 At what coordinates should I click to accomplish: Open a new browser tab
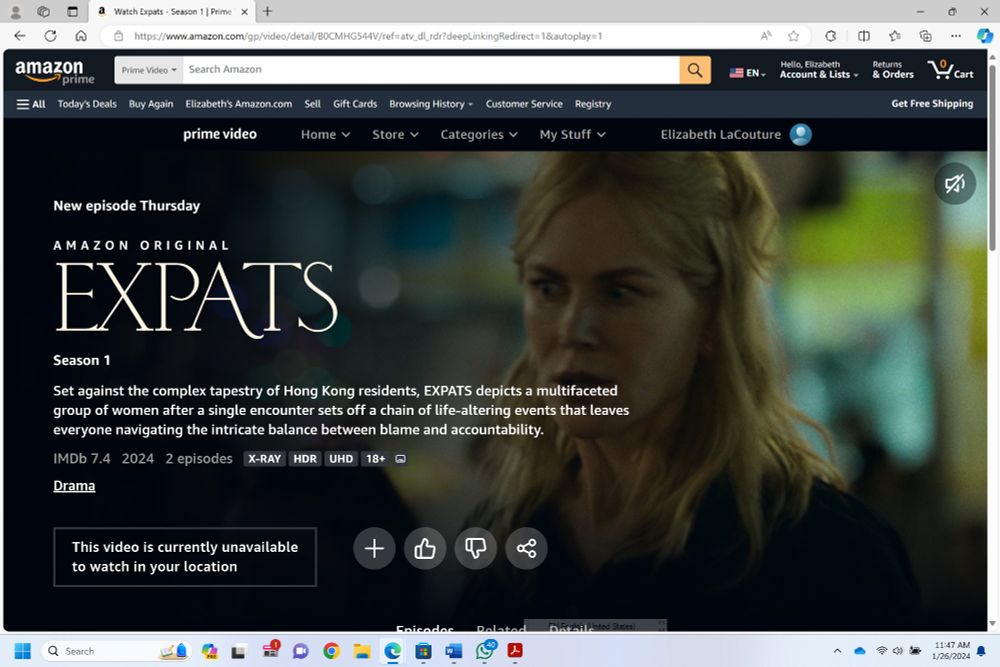(267, 11)
